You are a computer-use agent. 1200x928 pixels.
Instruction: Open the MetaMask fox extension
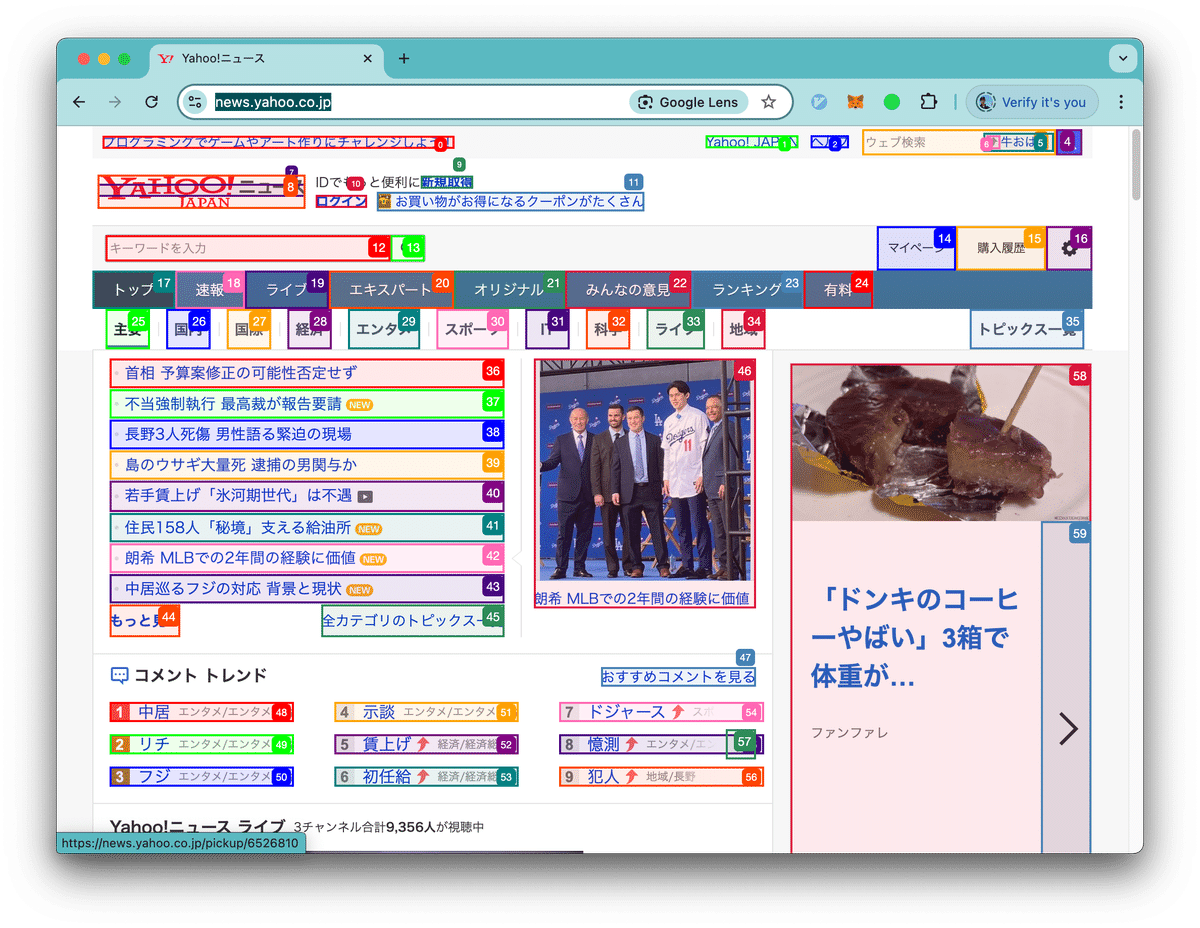coord(855,102)
